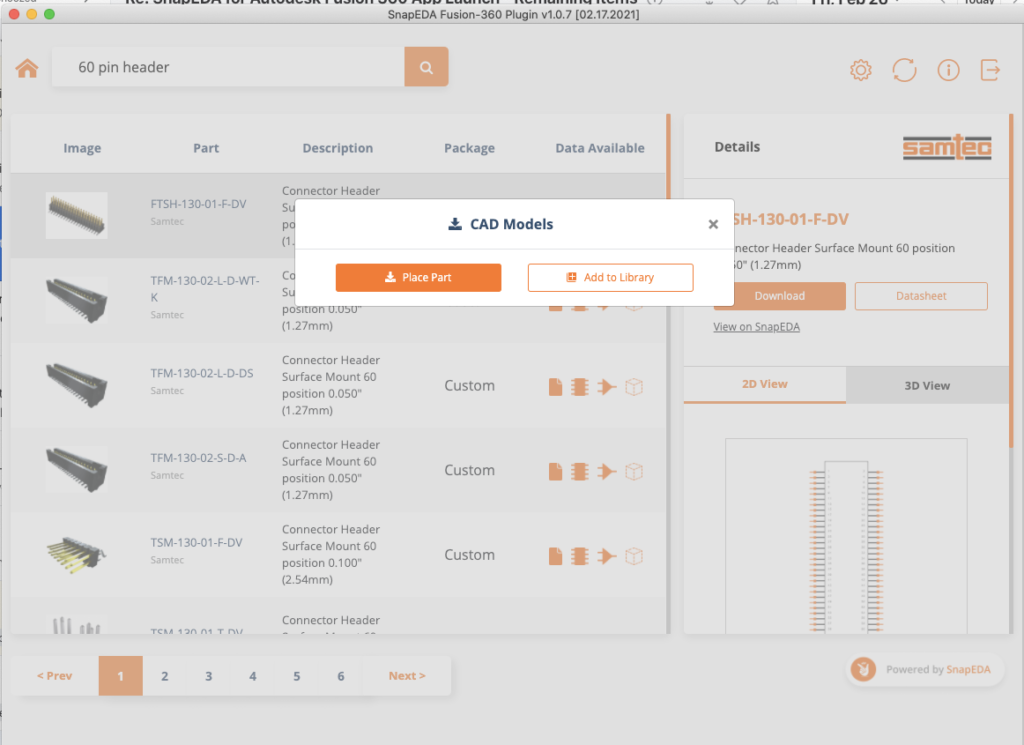Select page 1 in pagination
The width and height of the screenshot is (1024, 745).
pyautogui.click(x=121, y=676)
